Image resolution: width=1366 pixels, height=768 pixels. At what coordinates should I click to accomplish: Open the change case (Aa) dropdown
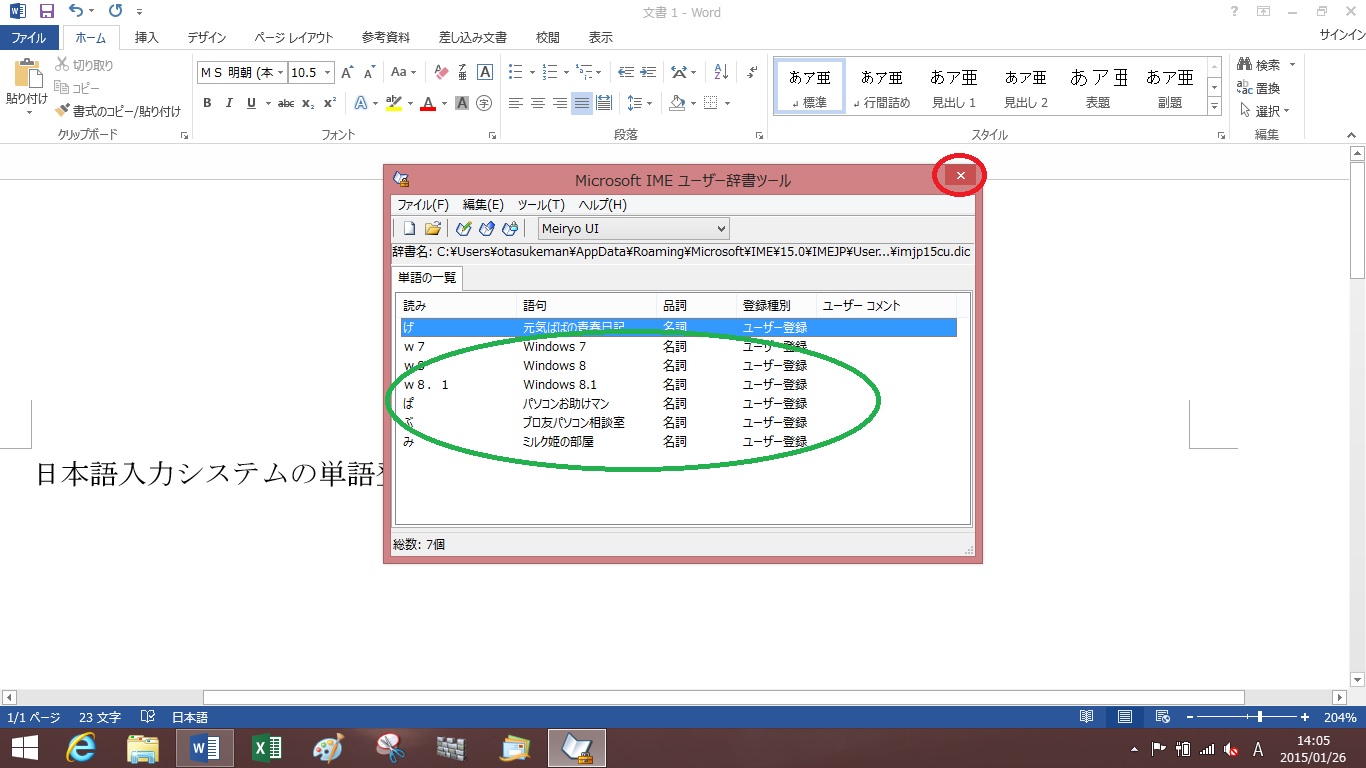click(x=404, y=72)
